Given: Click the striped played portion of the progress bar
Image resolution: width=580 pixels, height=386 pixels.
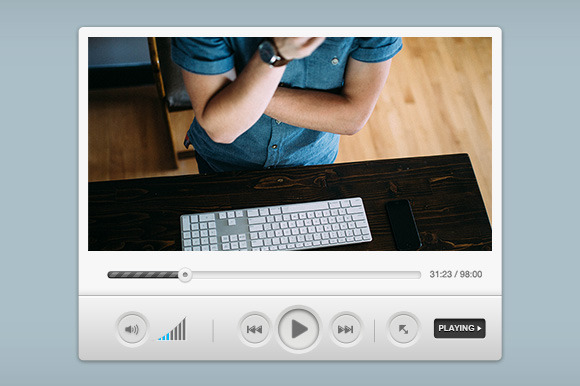Looking at the screenshot, I should (x=143, y=275).
